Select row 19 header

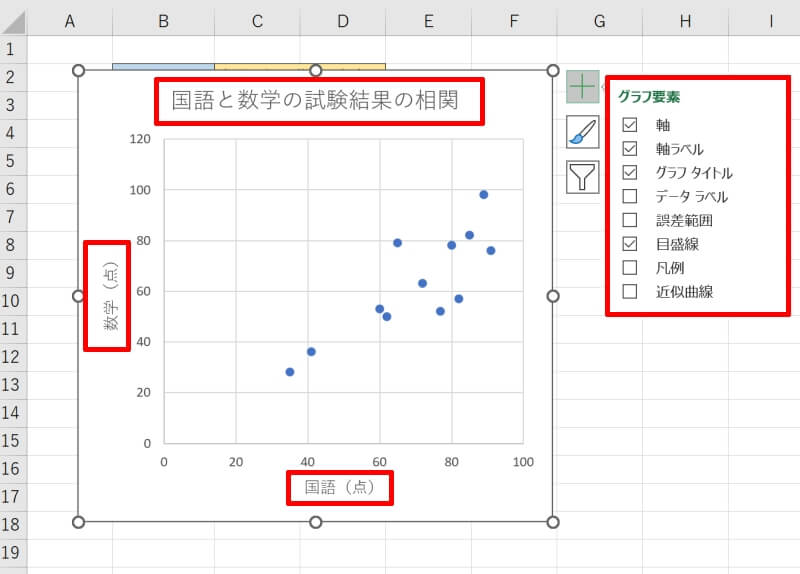[13, 553]
